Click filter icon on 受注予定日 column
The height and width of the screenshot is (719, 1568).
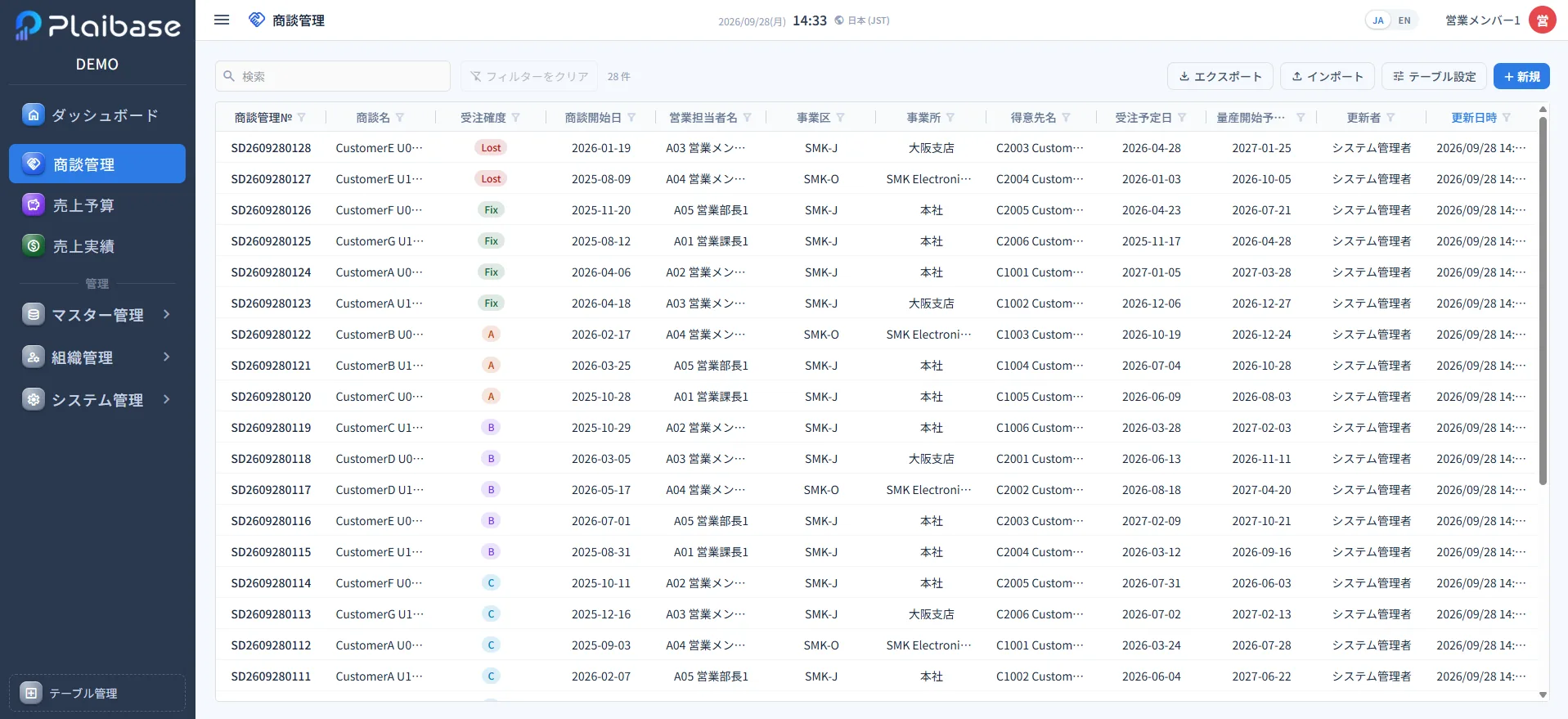[1182, 118]
